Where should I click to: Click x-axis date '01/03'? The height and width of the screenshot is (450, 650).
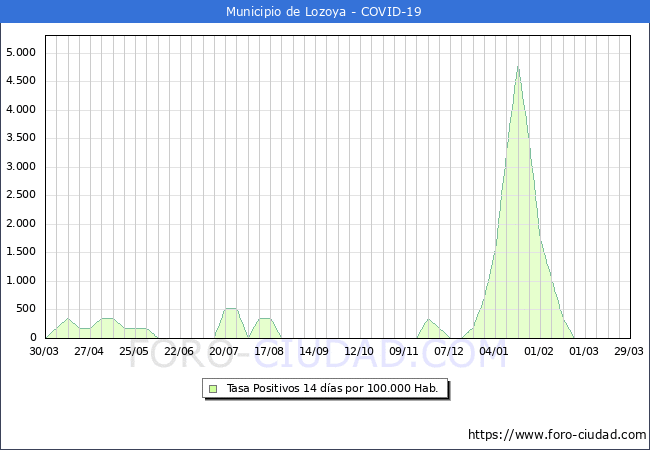click(x=584, y=351)
